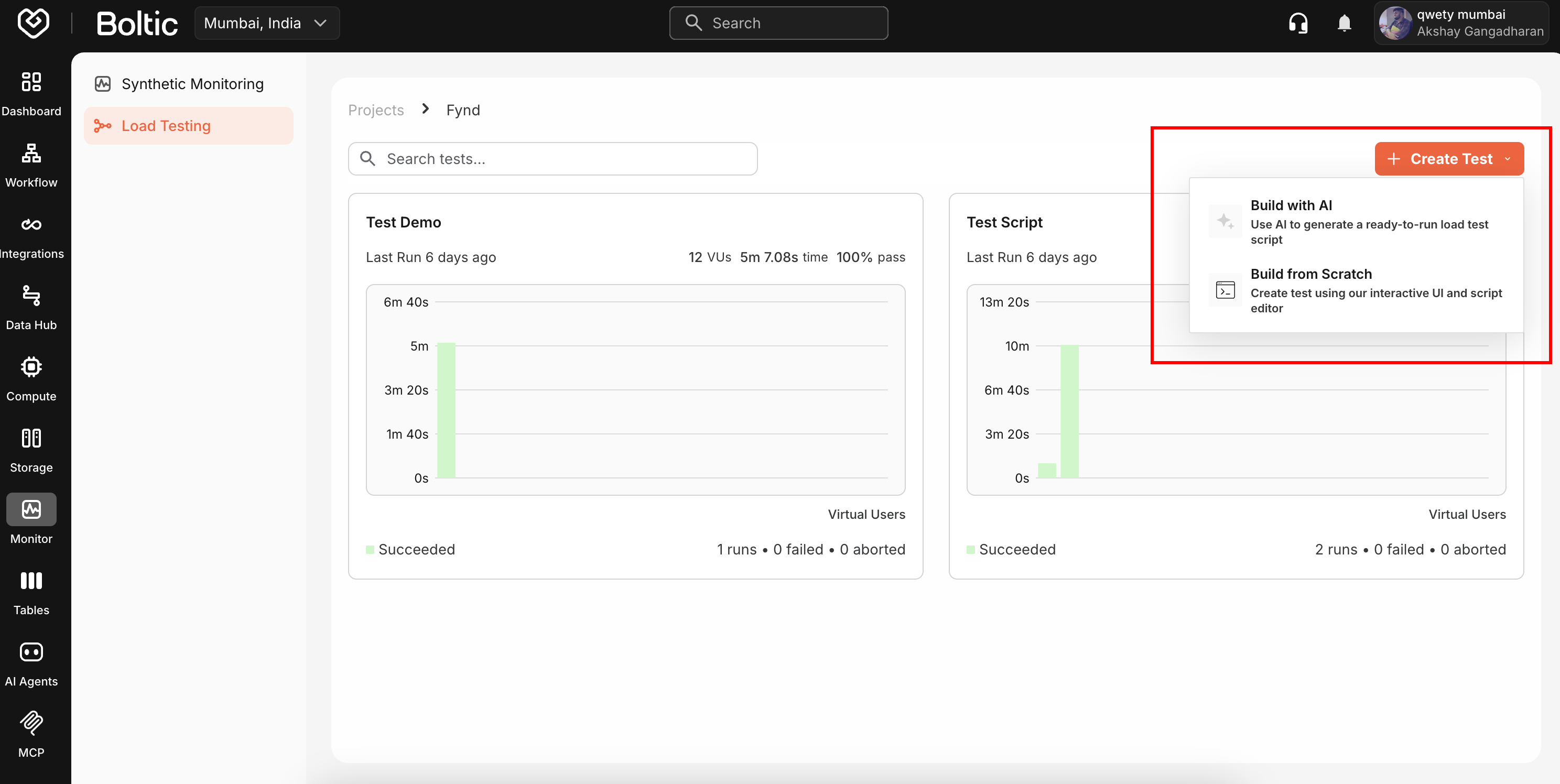Open the notifications bell
This screenshot has height=784, width=1560.
[x=1344, y=23]
